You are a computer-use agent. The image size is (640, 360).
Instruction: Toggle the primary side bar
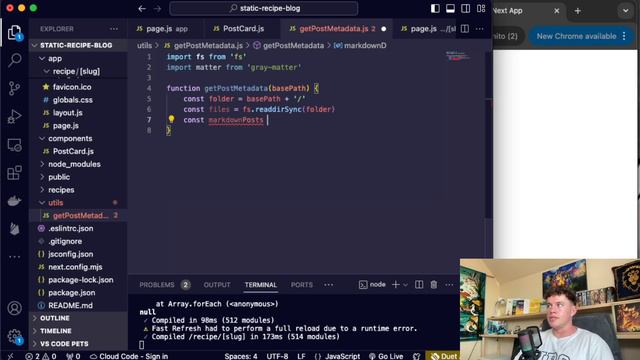(x=435, y=9)
